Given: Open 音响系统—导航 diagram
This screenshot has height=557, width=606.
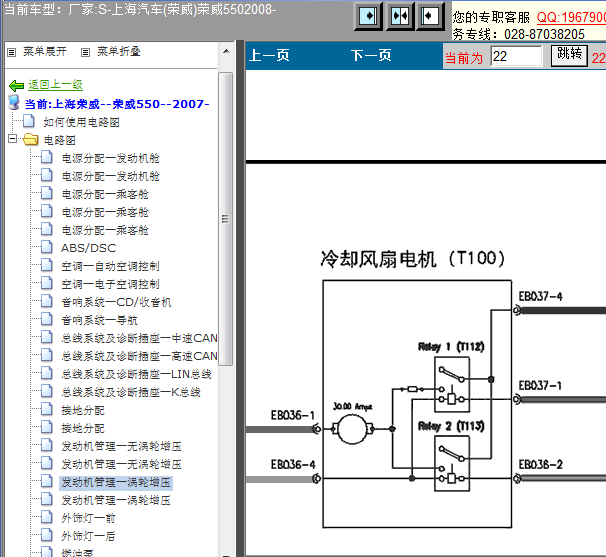Looking at the screenshot, I should point(99,320).
